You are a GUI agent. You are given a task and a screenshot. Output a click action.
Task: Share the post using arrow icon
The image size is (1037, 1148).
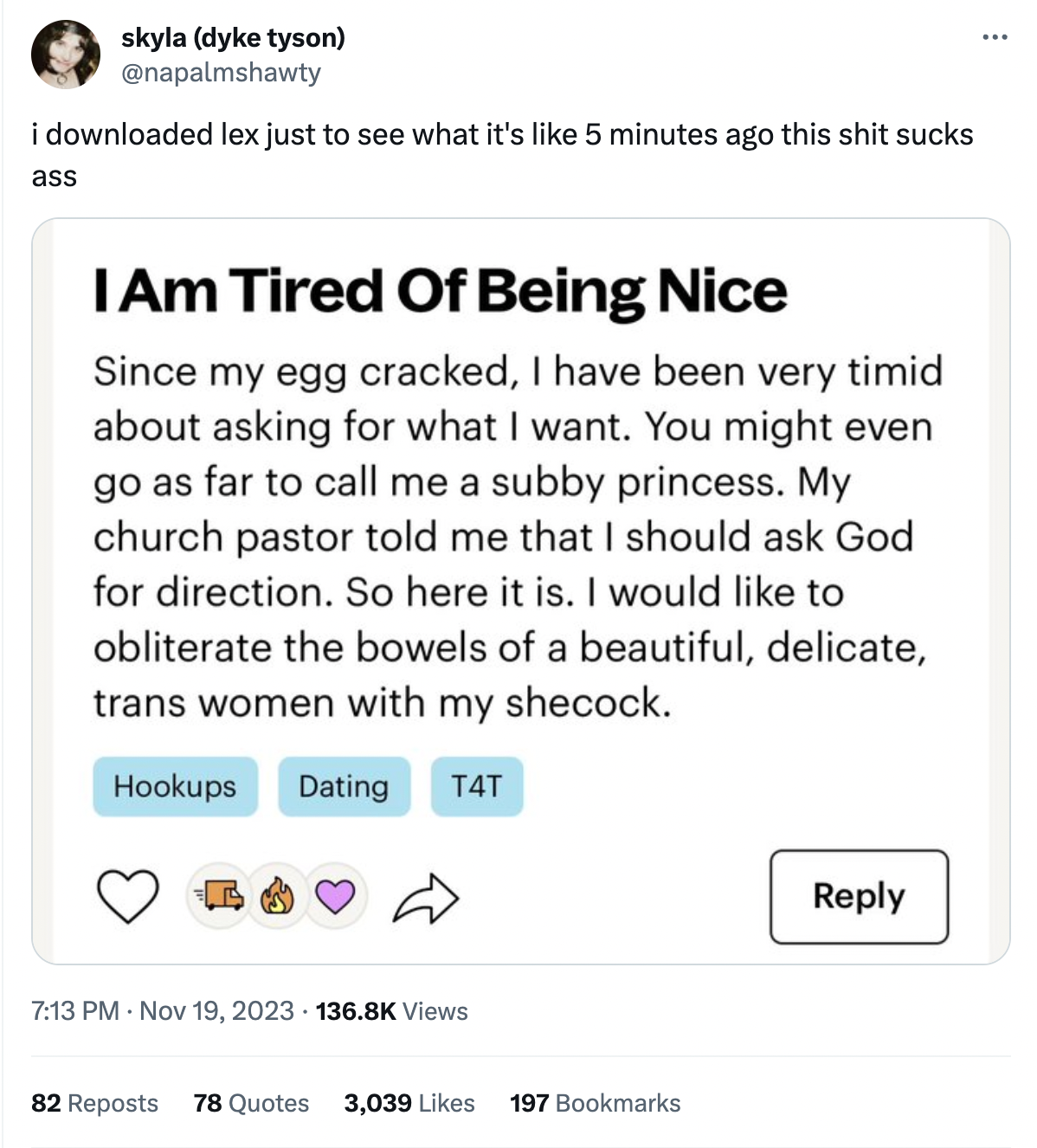[425, 898]
